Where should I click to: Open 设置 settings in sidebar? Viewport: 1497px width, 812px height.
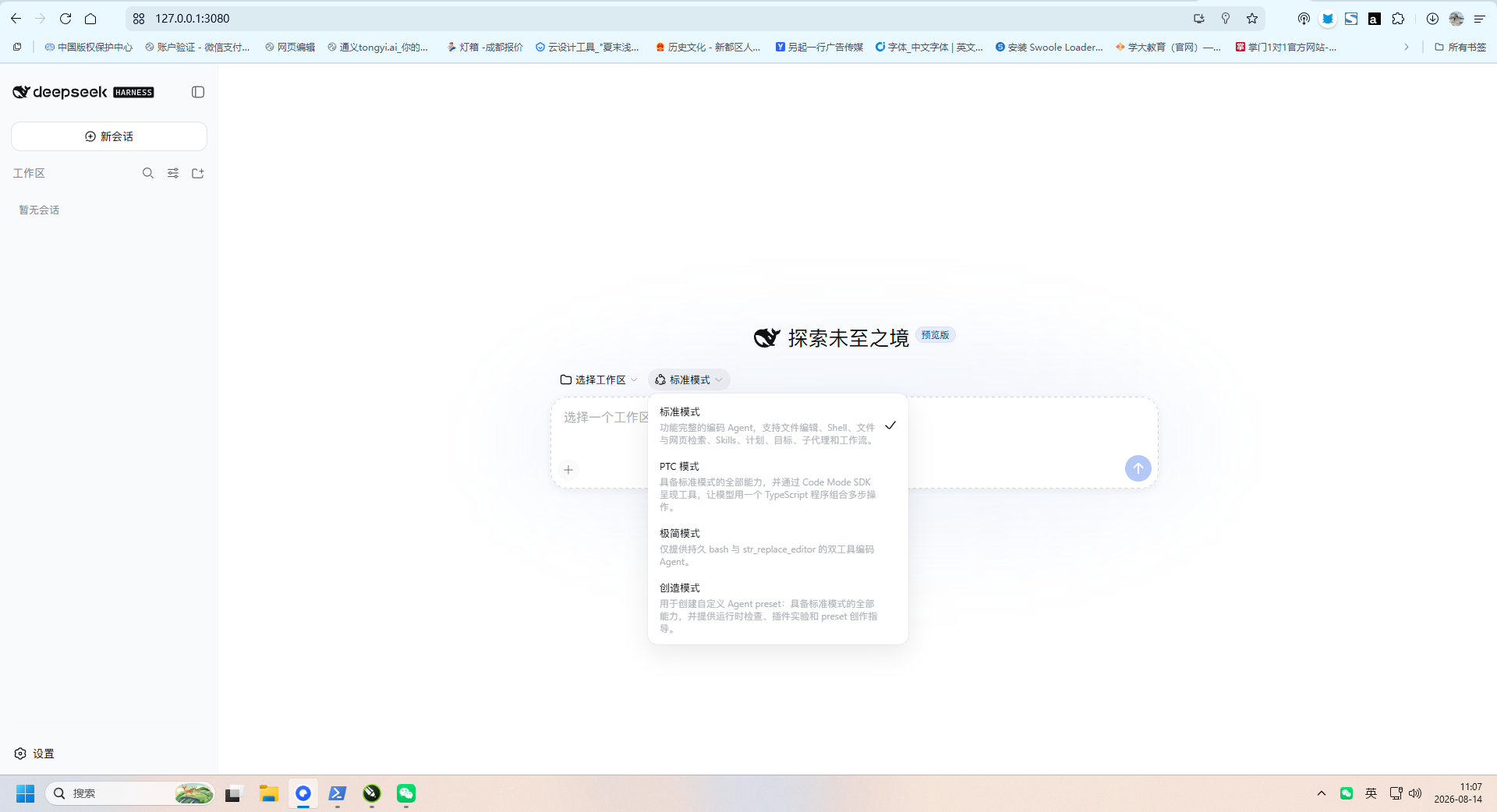pos(34,754)
